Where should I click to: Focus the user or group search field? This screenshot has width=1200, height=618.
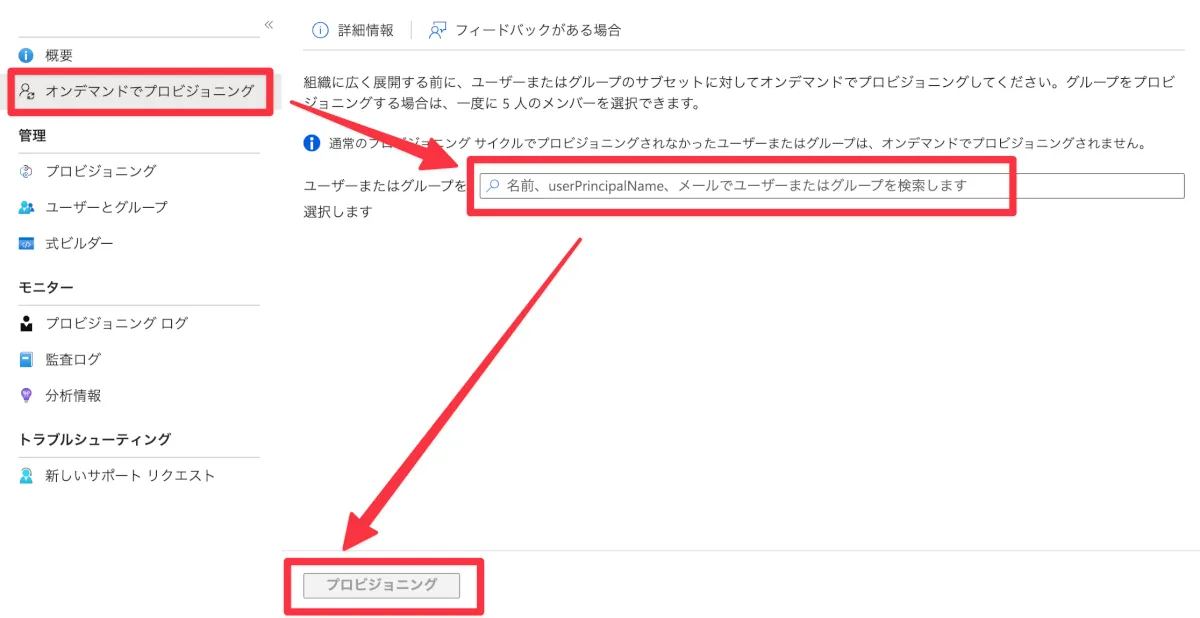(832, 186)
